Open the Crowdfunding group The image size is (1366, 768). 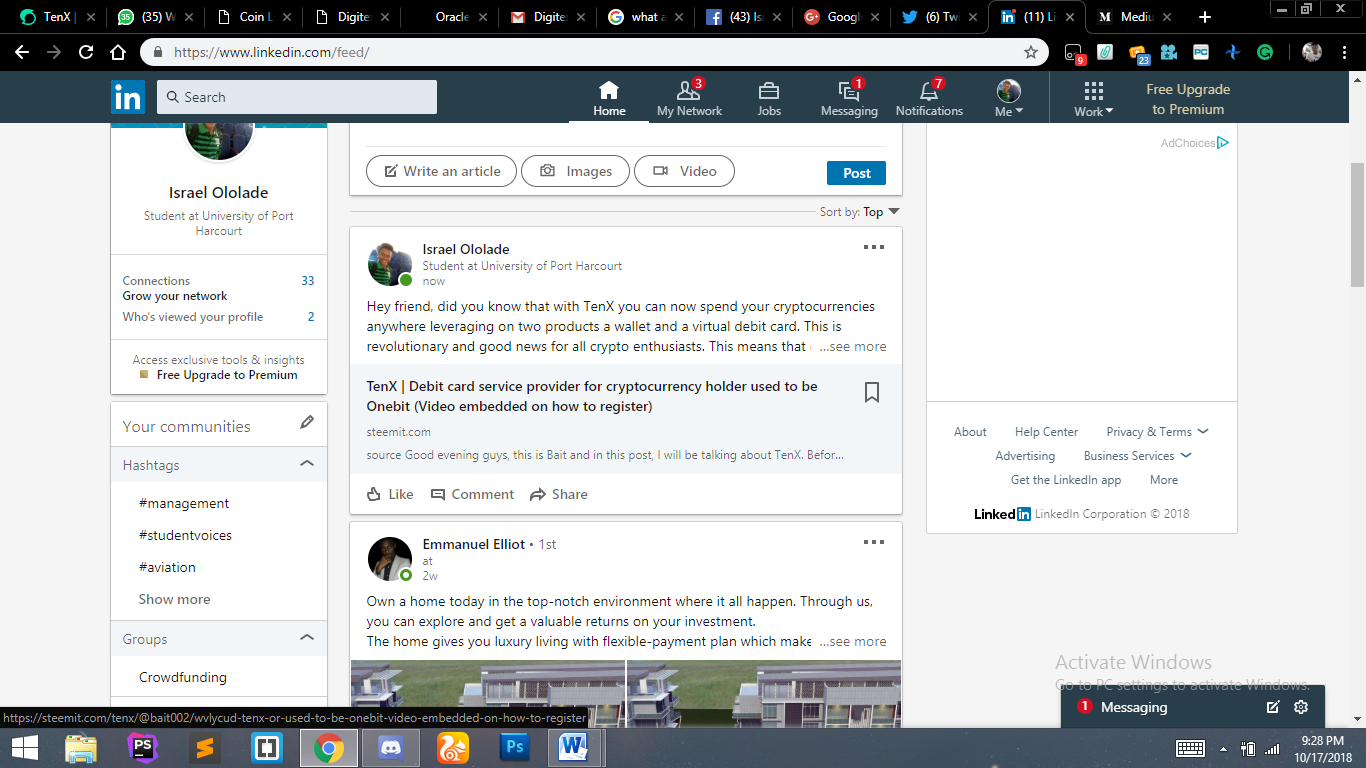tap(183, 677)
